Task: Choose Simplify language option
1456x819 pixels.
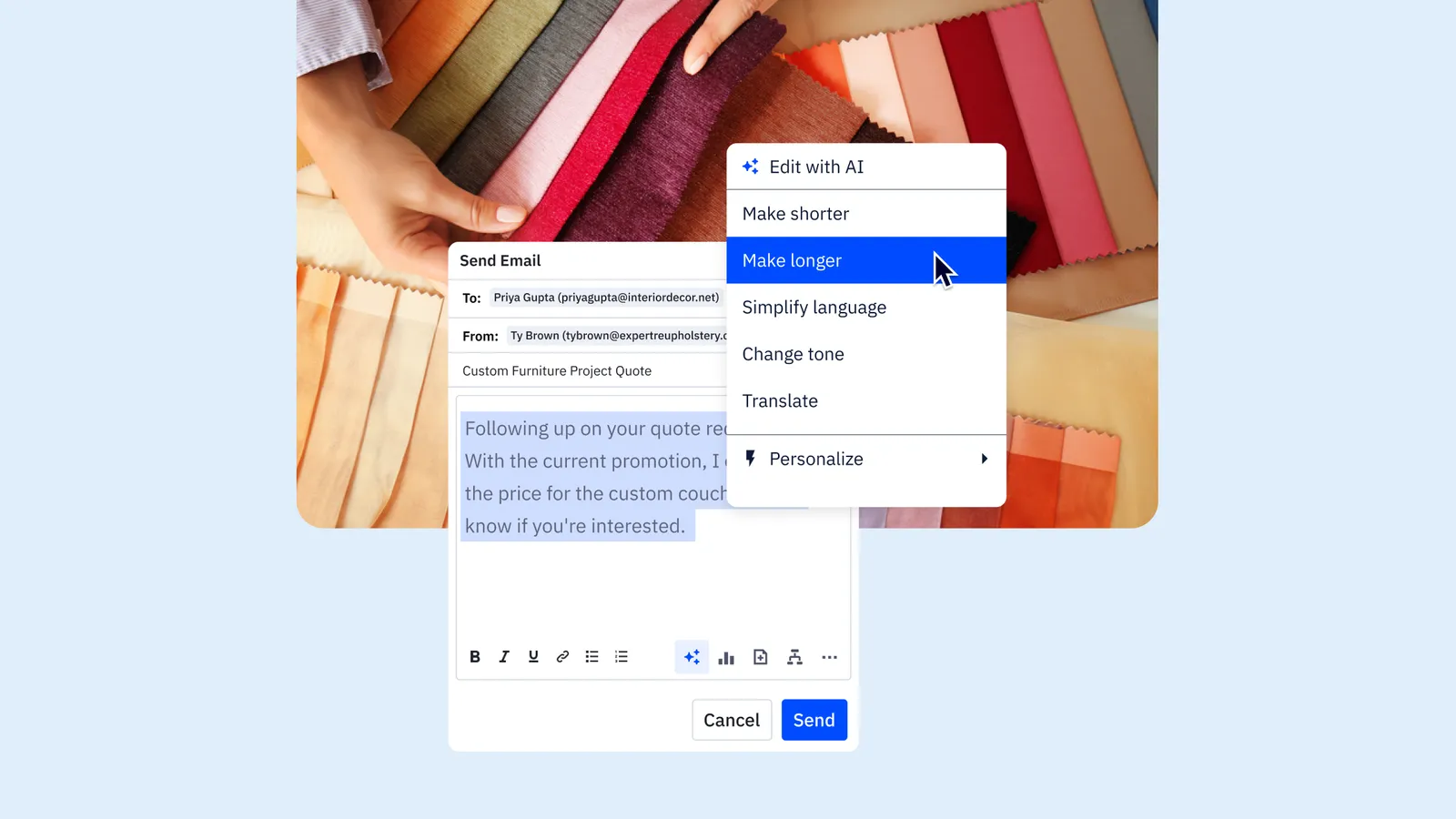Action: [814, 307]
